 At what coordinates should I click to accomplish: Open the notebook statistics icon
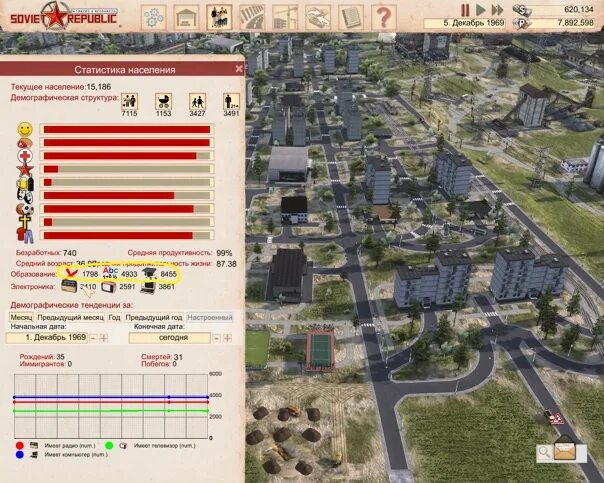(x=351, y=17)
